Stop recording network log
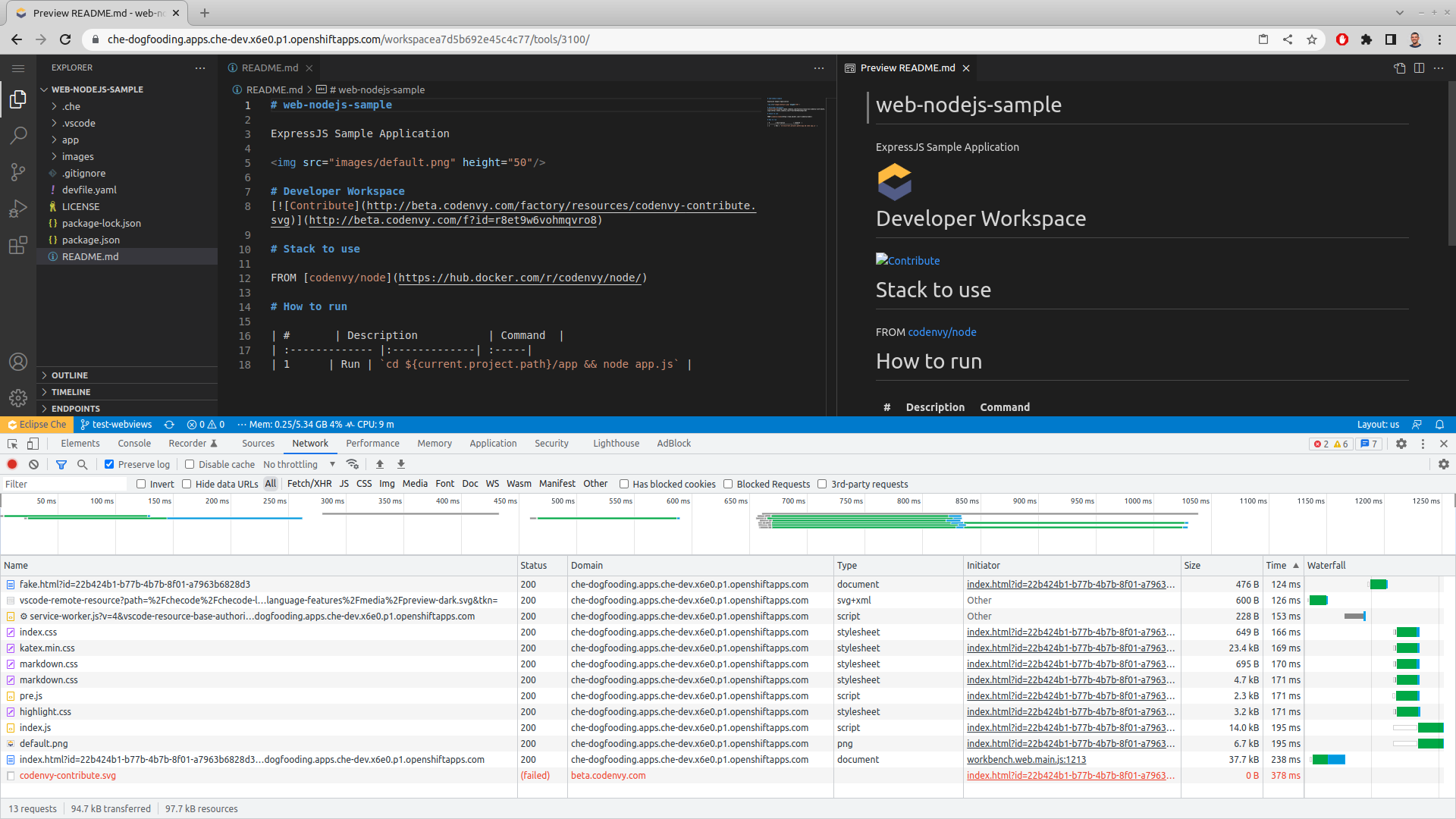Screen dimensions: 1456x819 pyautogui.click(x=12, y=464)
